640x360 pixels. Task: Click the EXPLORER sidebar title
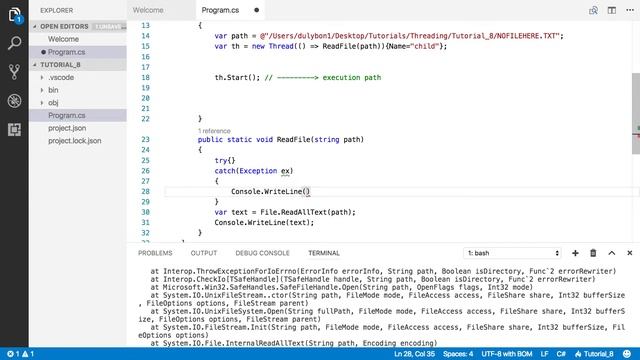click(x=57, y=10)
